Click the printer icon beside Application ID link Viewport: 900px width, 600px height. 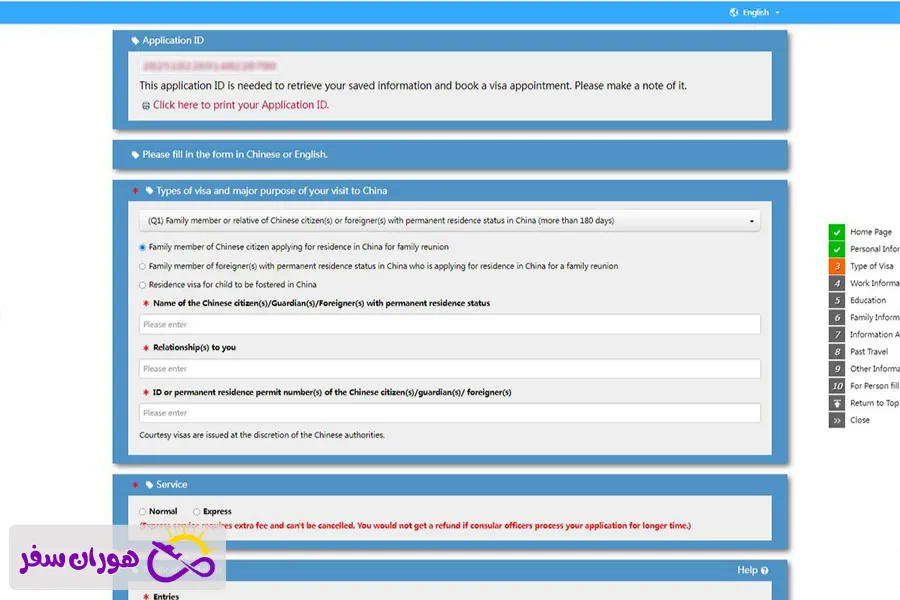[x=146, y=105]
